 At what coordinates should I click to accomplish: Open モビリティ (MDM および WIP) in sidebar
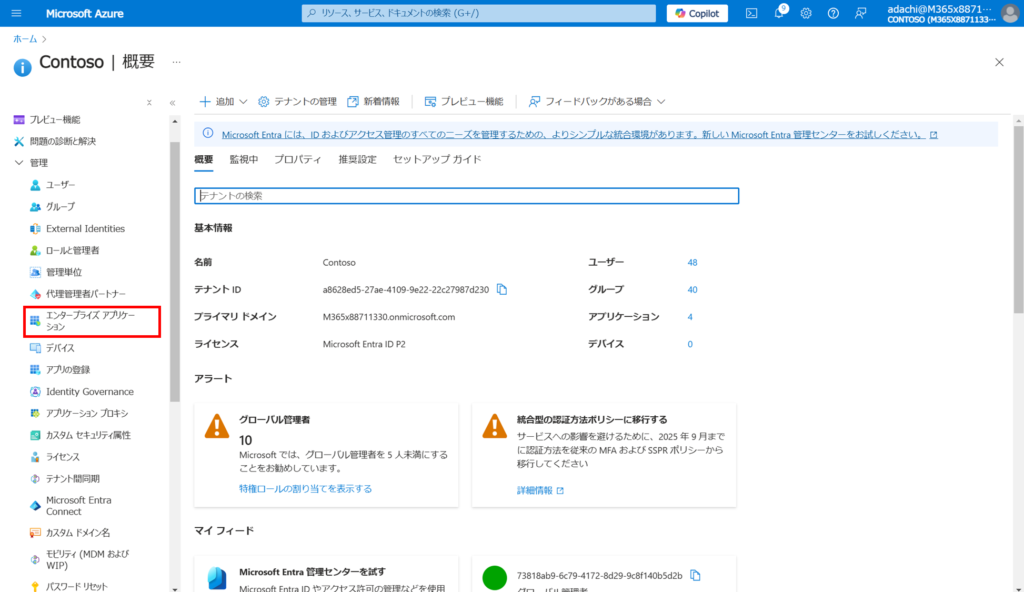click(88, 559)
